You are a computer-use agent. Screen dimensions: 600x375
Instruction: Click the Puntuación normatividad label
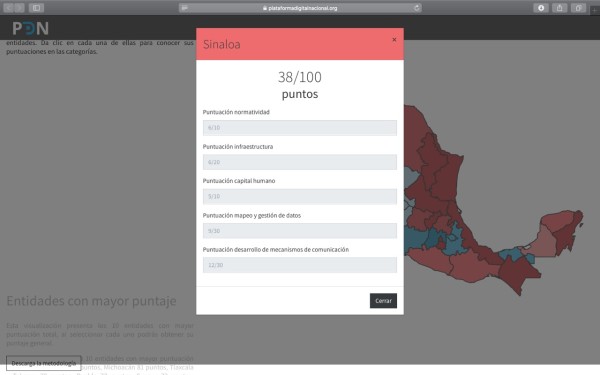pyautogui.click(x=236, y=112)
